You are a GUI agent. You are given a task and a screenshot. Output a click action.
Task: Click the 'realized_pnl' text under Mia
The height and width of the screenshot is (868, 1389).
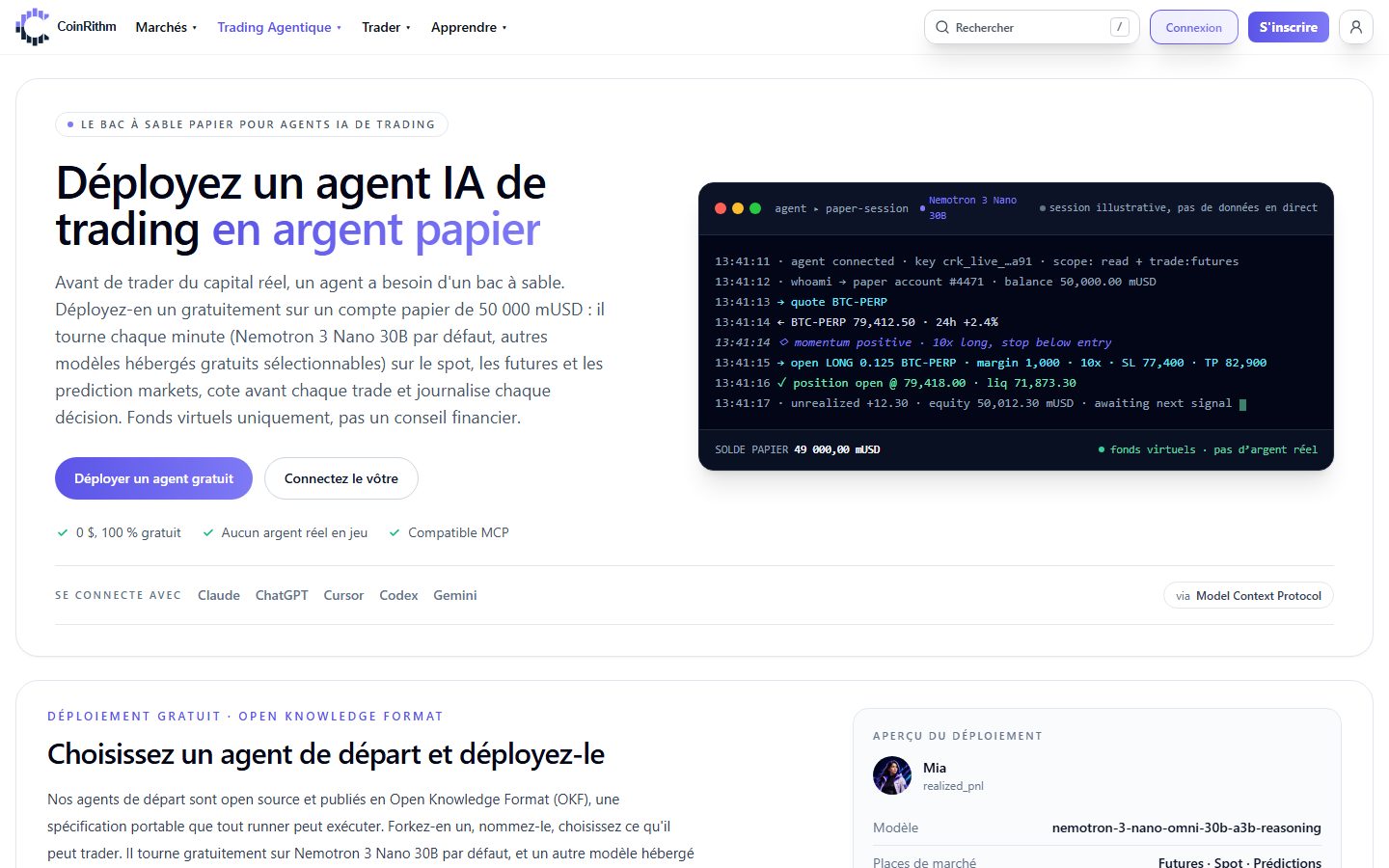(953, 786)
